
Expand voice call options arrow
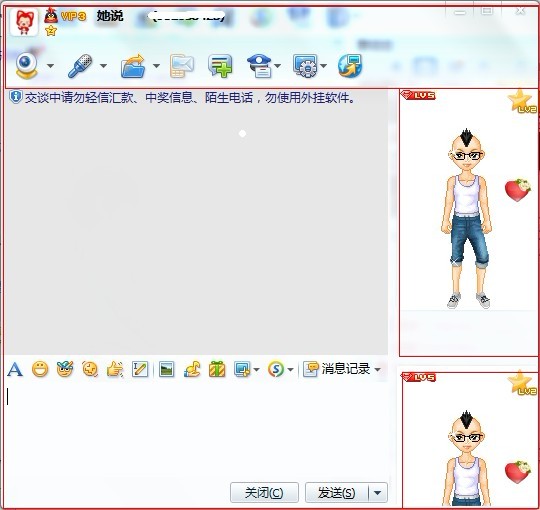click(103, 65)
